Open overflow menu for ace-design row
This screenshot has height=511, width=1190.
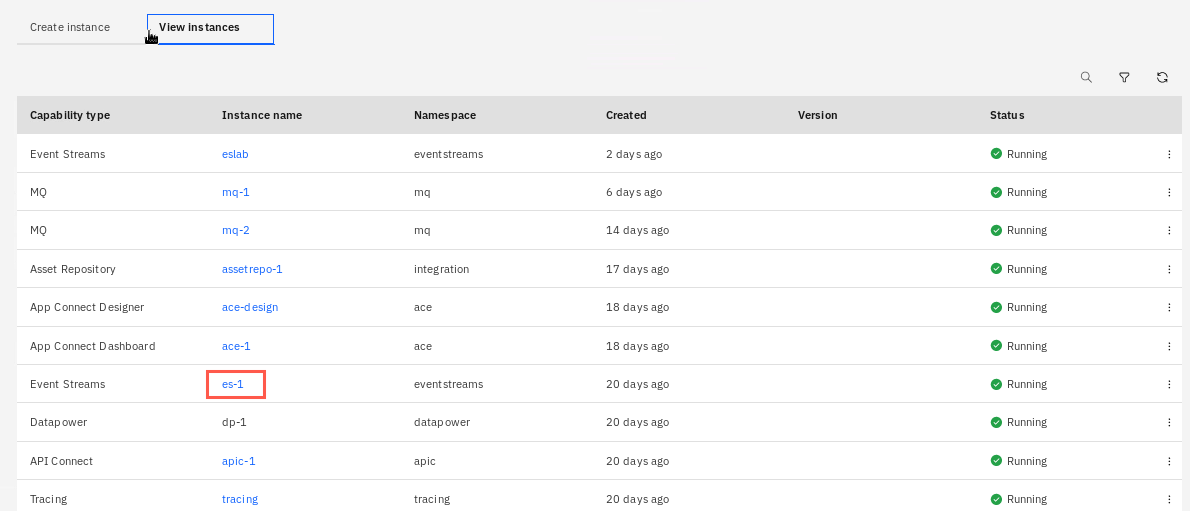(1169, 308)
